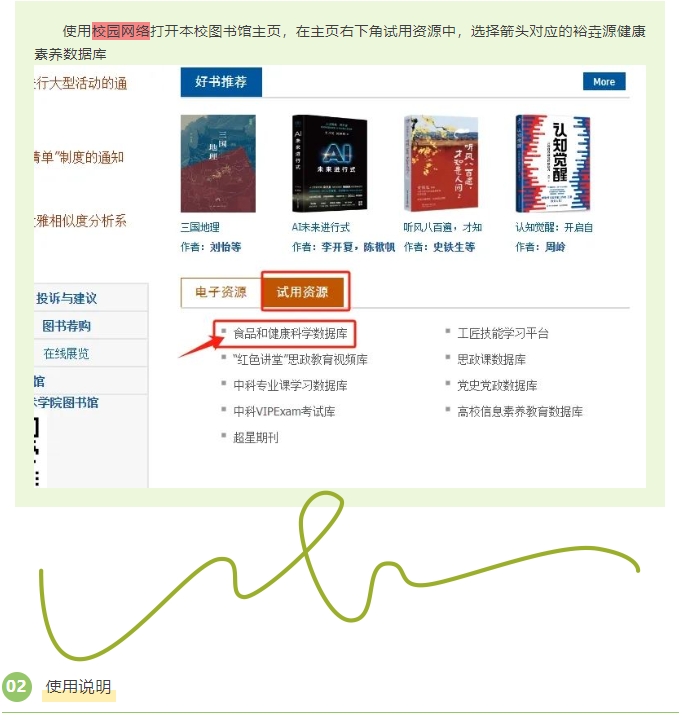Click the More button beside 好书推荐
This screenshot has height=723, width=682.
pyautogui.click(x=604, y=82)
